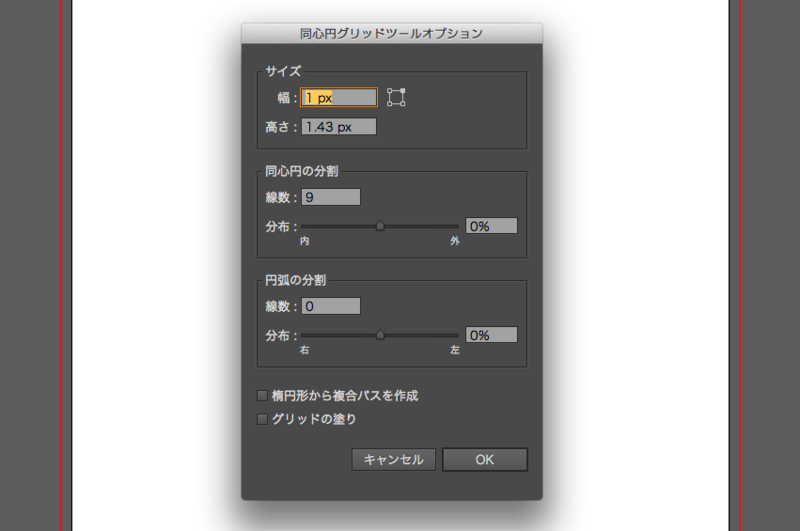Click the 円弧の分割 section heading
Screen dimensions: 800x531
coord(295,280)
